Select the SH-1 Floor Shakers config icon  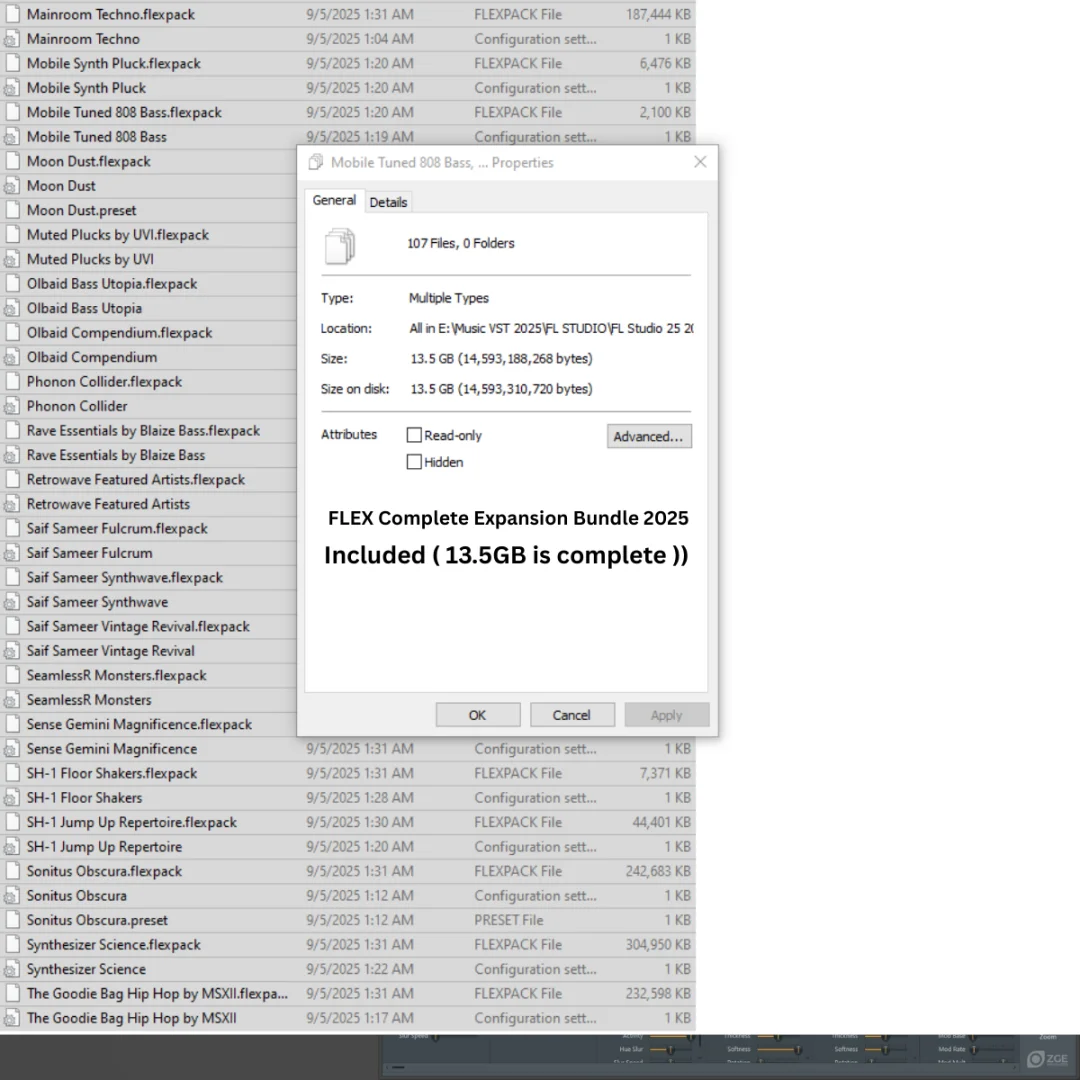(x=12, y=799)
